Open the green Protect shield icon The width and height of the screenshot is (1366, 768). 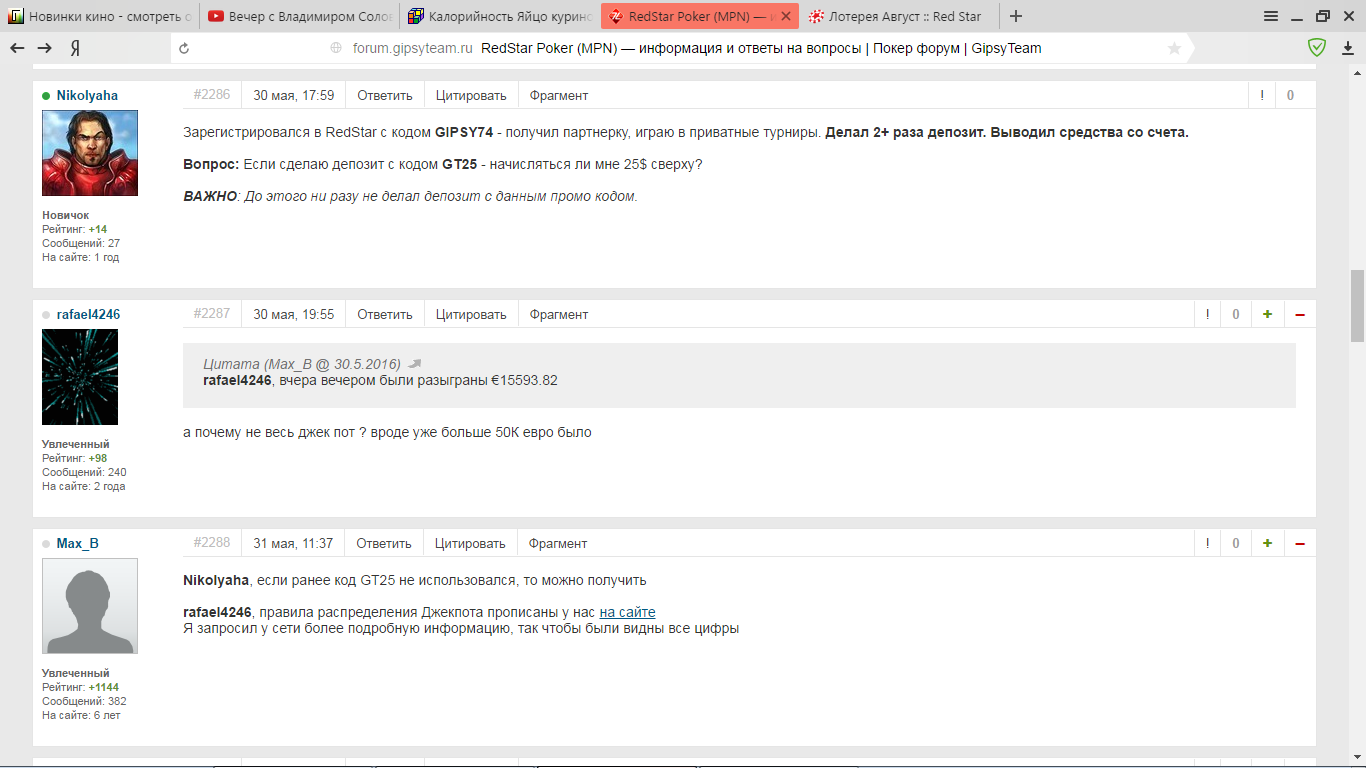(x=1318, y=47)
